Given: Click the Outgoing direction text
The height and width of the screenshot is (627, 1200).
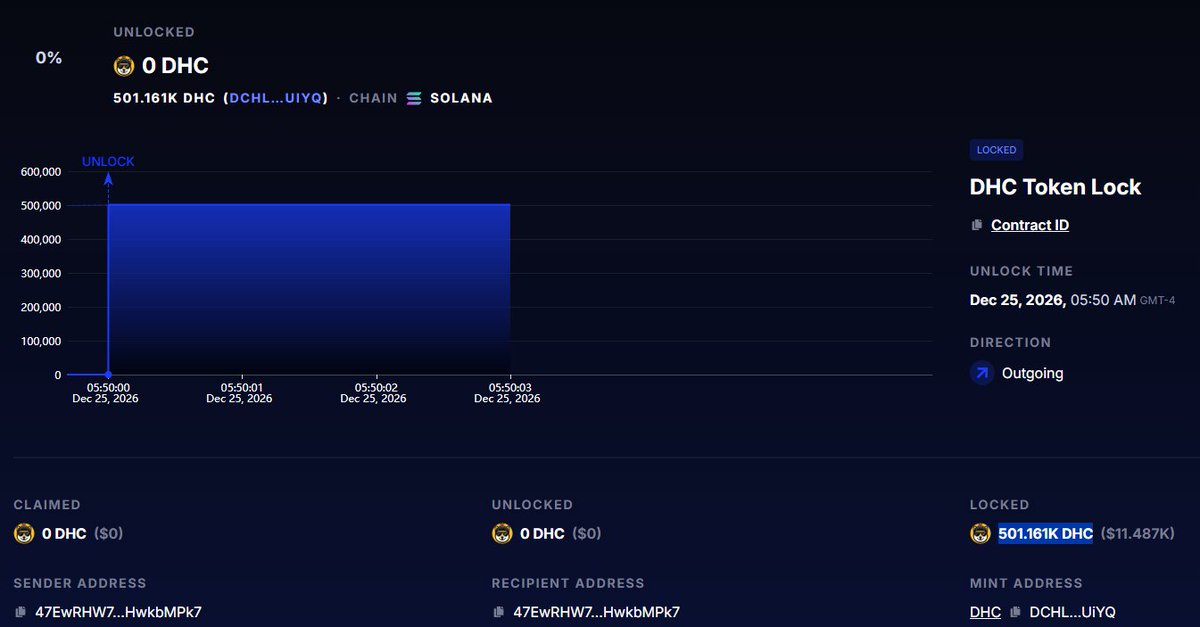Looking at the screenshot, I should (1033, 373).
